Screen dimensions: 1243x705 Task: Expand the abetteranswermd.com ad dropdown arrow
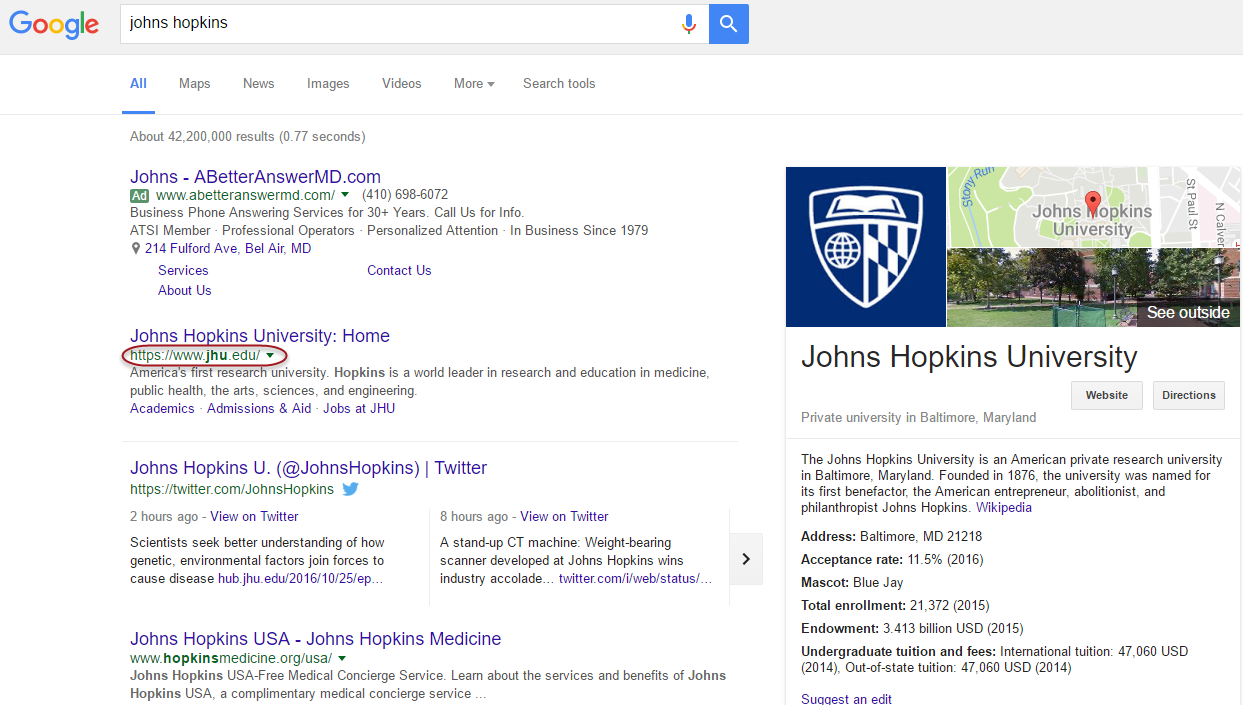[x=345, y=195]
